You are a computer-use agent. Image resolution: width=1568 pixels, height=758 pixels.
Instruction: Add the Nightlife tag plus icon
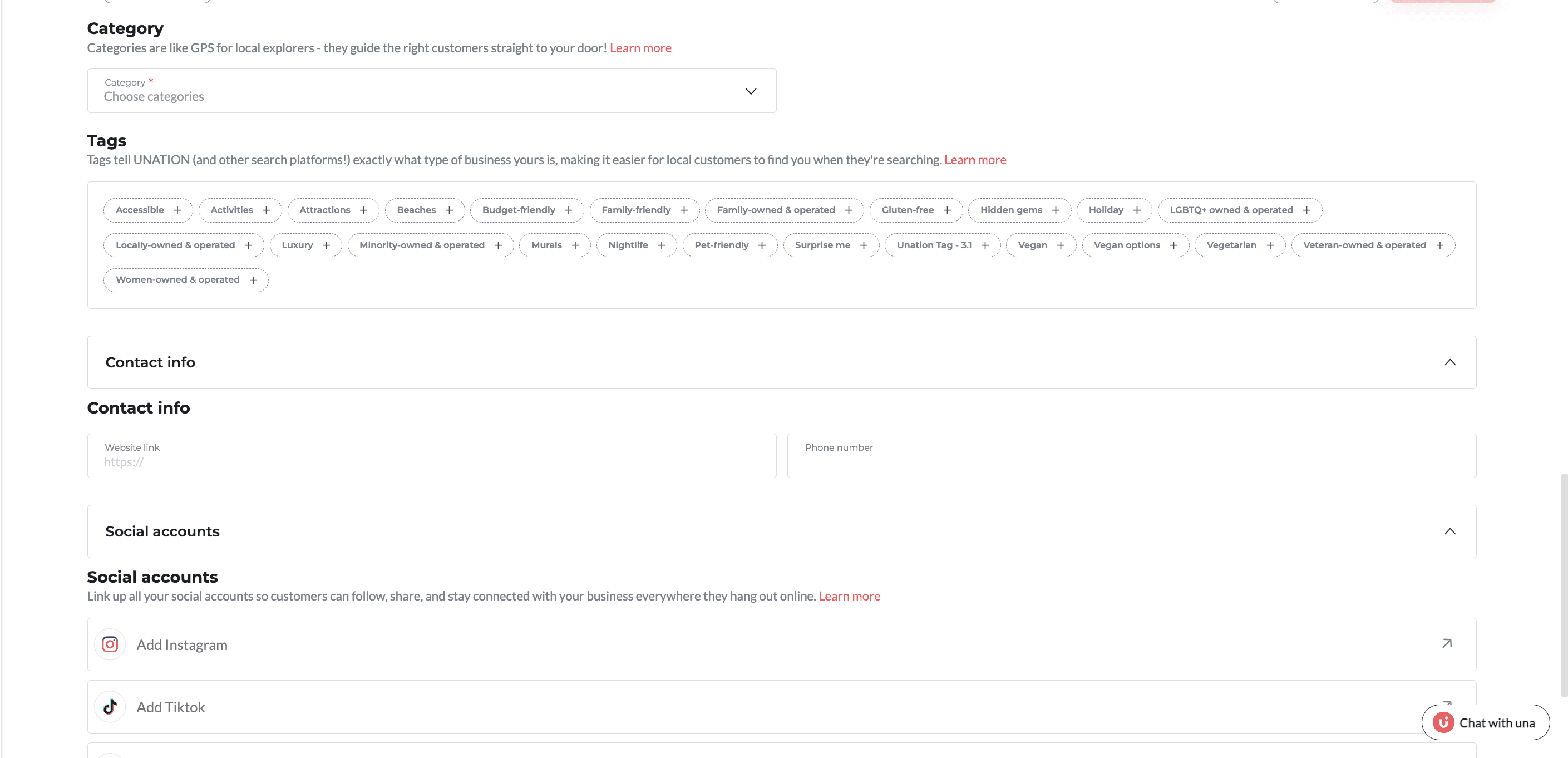661,245
